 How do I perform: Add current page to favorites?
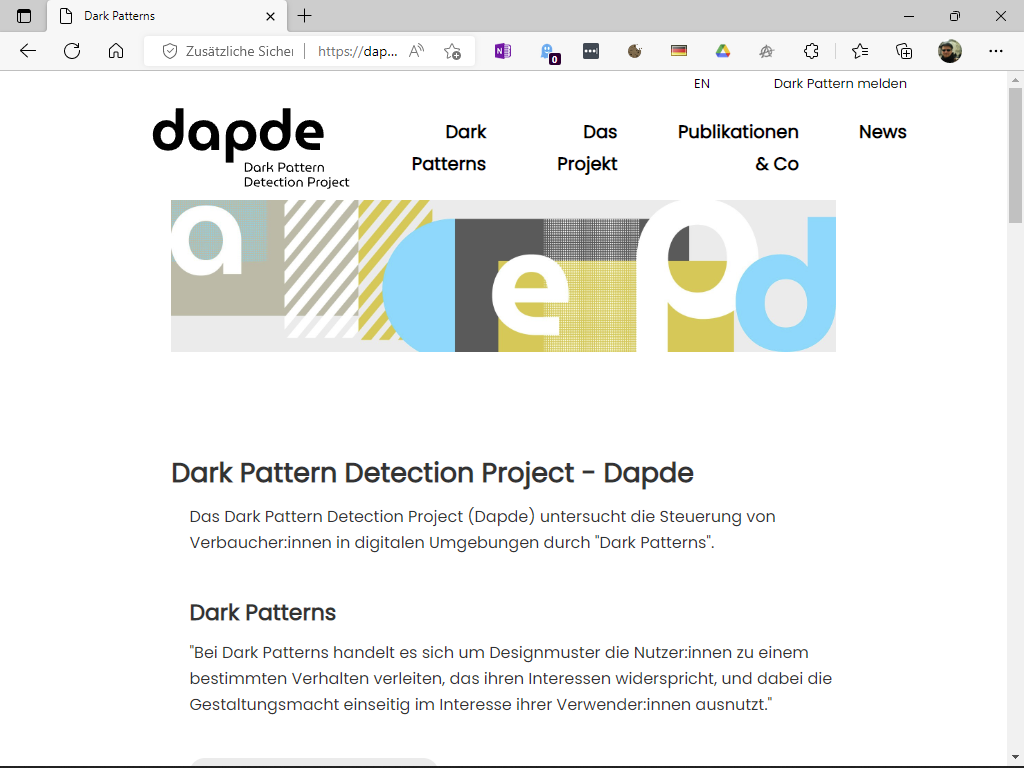454,50
